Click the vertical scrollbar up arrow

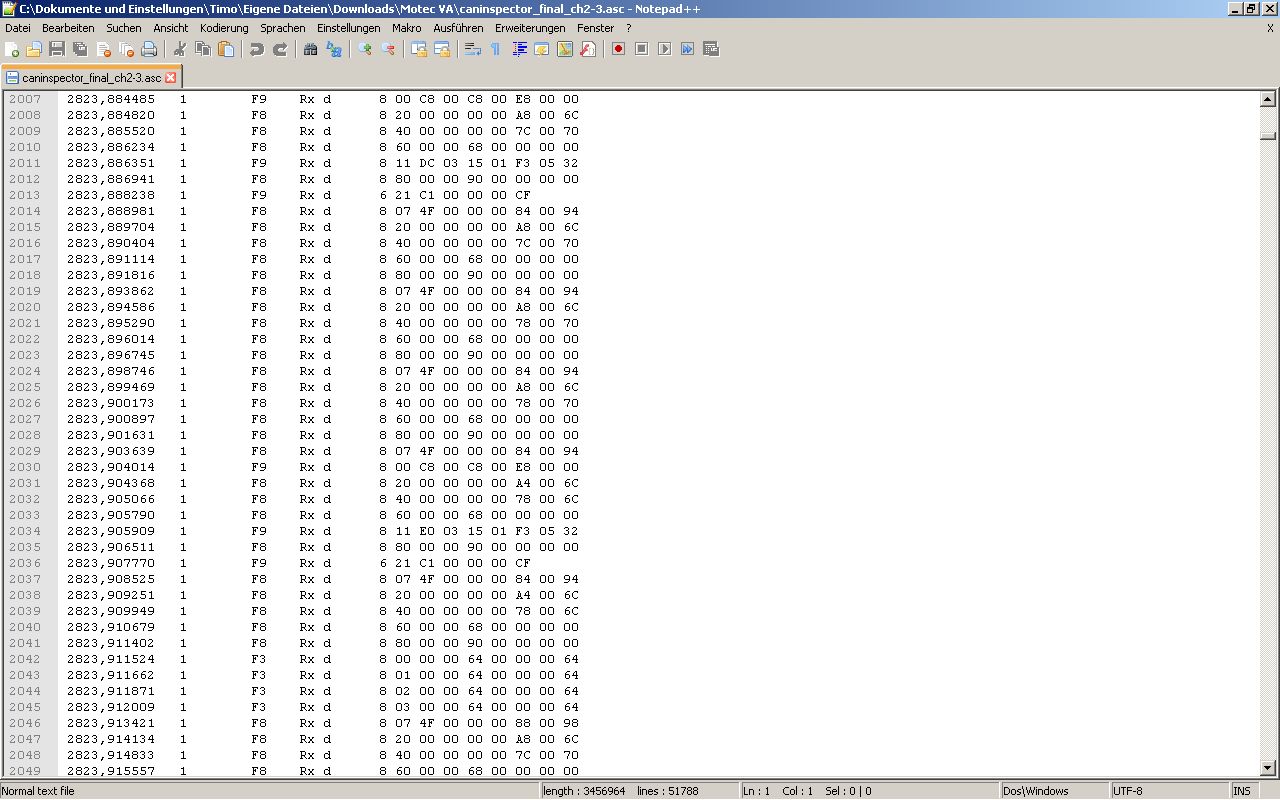(1268, 99)
